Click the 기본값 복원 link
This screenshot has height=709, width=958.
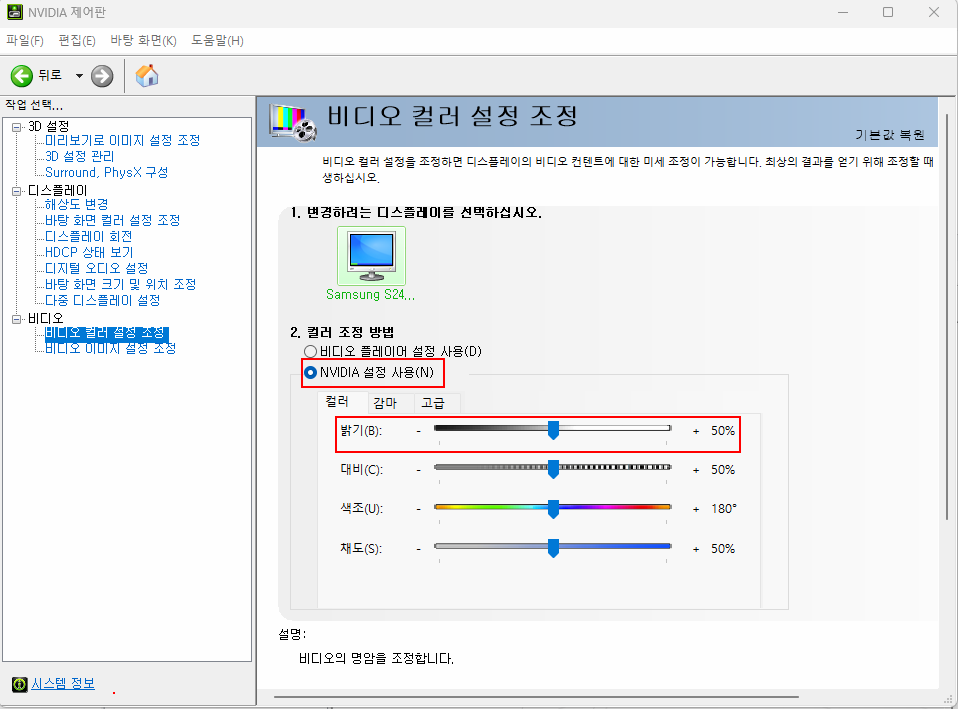pyautogui.click(x=890, y=134)
